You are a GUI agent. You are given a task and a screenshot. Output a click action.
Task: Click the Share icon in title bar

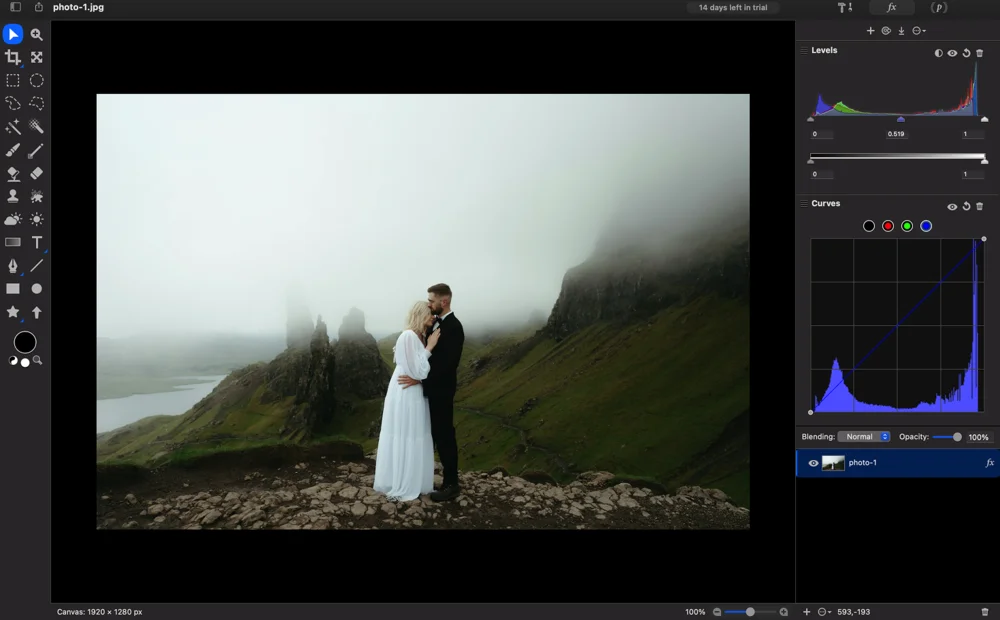[38, 7]
